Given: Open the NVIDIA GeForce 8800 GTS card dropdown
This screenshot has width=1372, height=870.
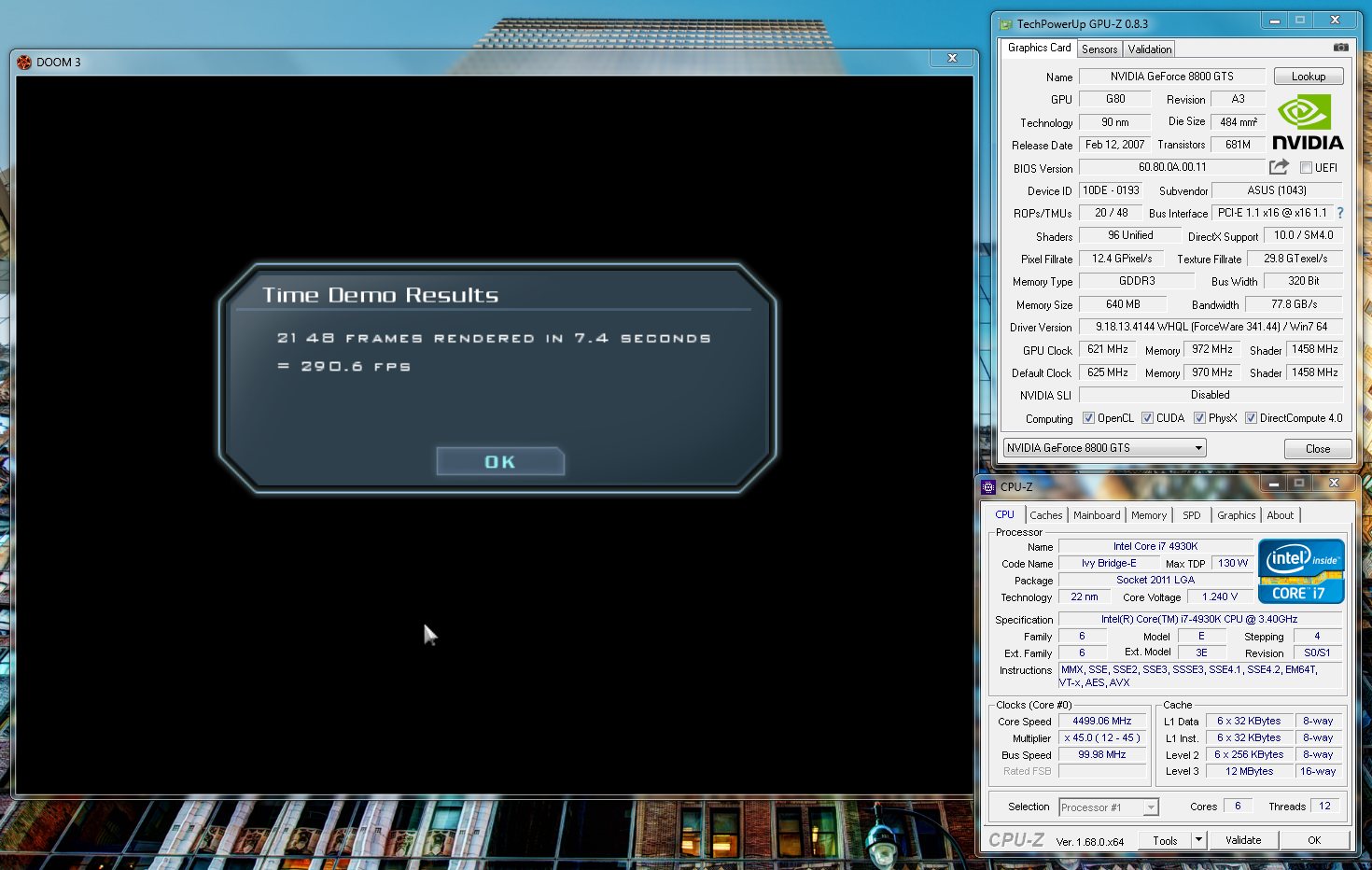Looking at the screenshot, I should [x=1105, y=448].
